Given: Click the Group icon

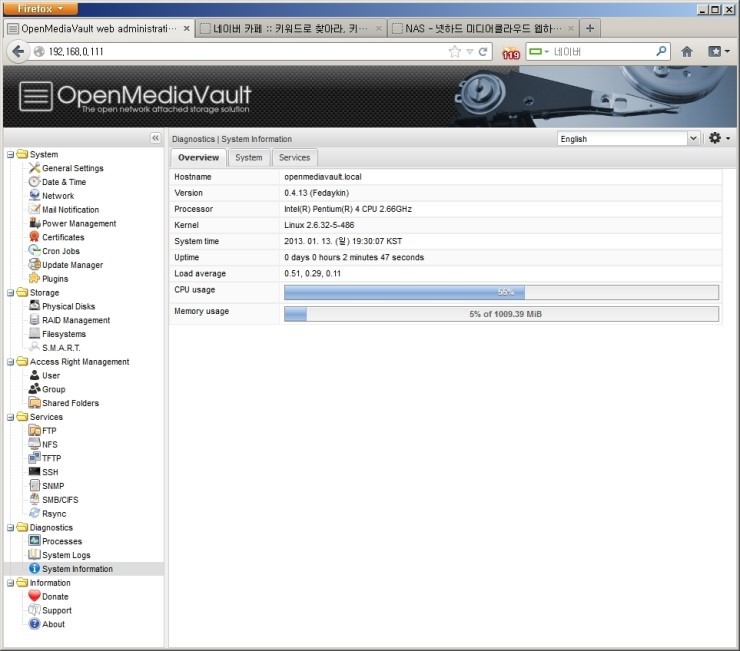Looking at the screenshot, I should click(34, 389).
